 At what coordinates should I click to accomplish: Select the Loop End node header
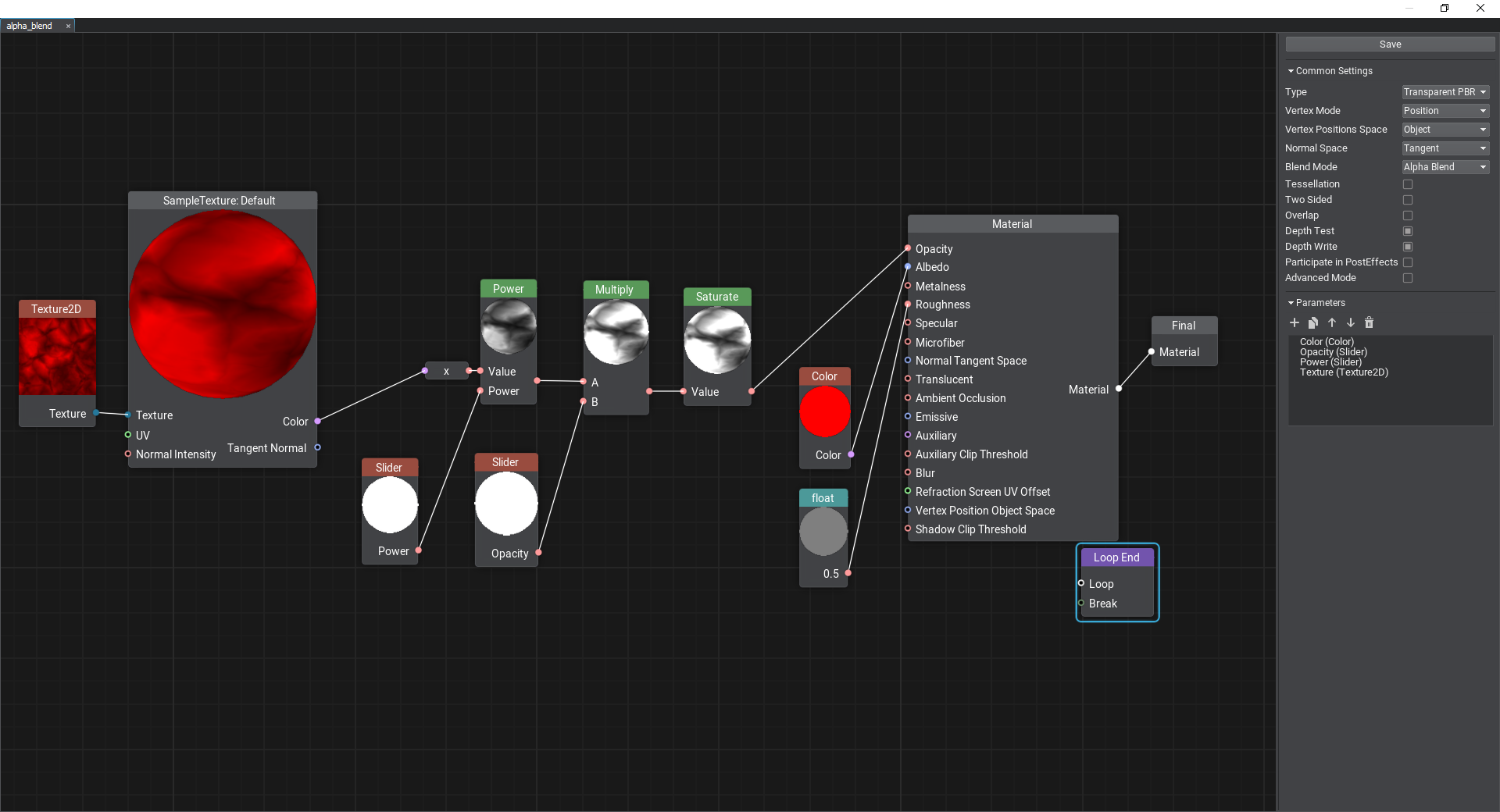[x=1116, y=557]
